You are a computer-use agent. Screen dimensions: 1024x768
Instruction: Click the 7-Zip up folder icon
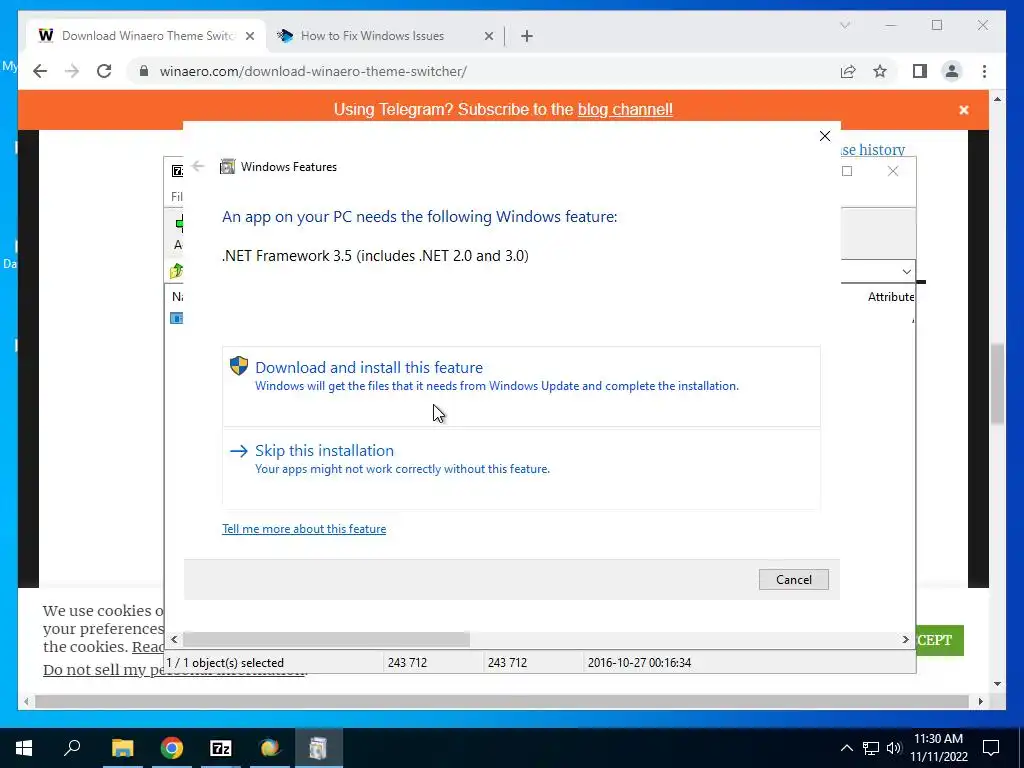click(176, 271)
